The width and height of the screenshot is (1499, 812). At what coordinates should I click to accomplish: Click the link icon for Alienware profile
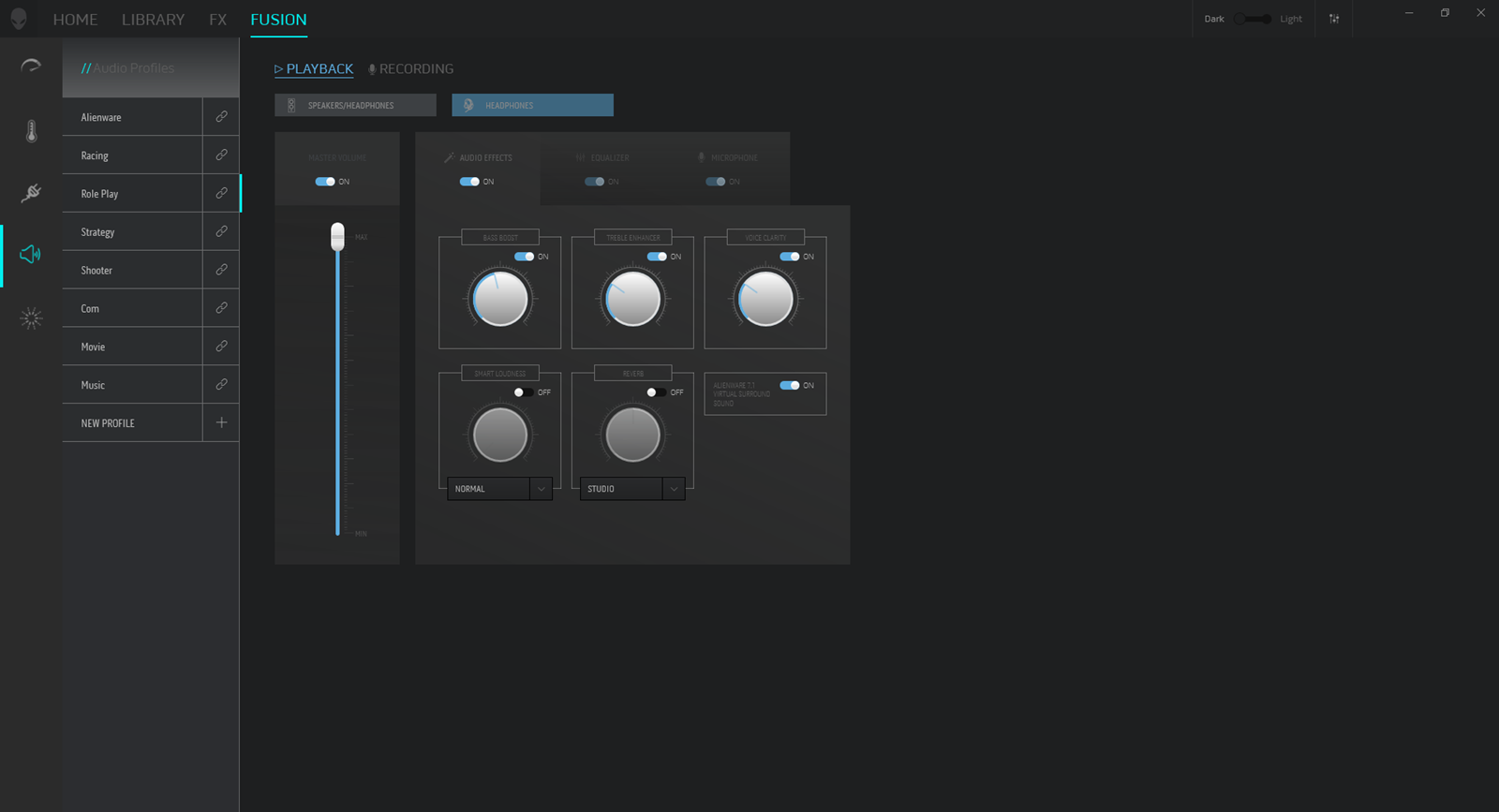[x=221, y=117]
